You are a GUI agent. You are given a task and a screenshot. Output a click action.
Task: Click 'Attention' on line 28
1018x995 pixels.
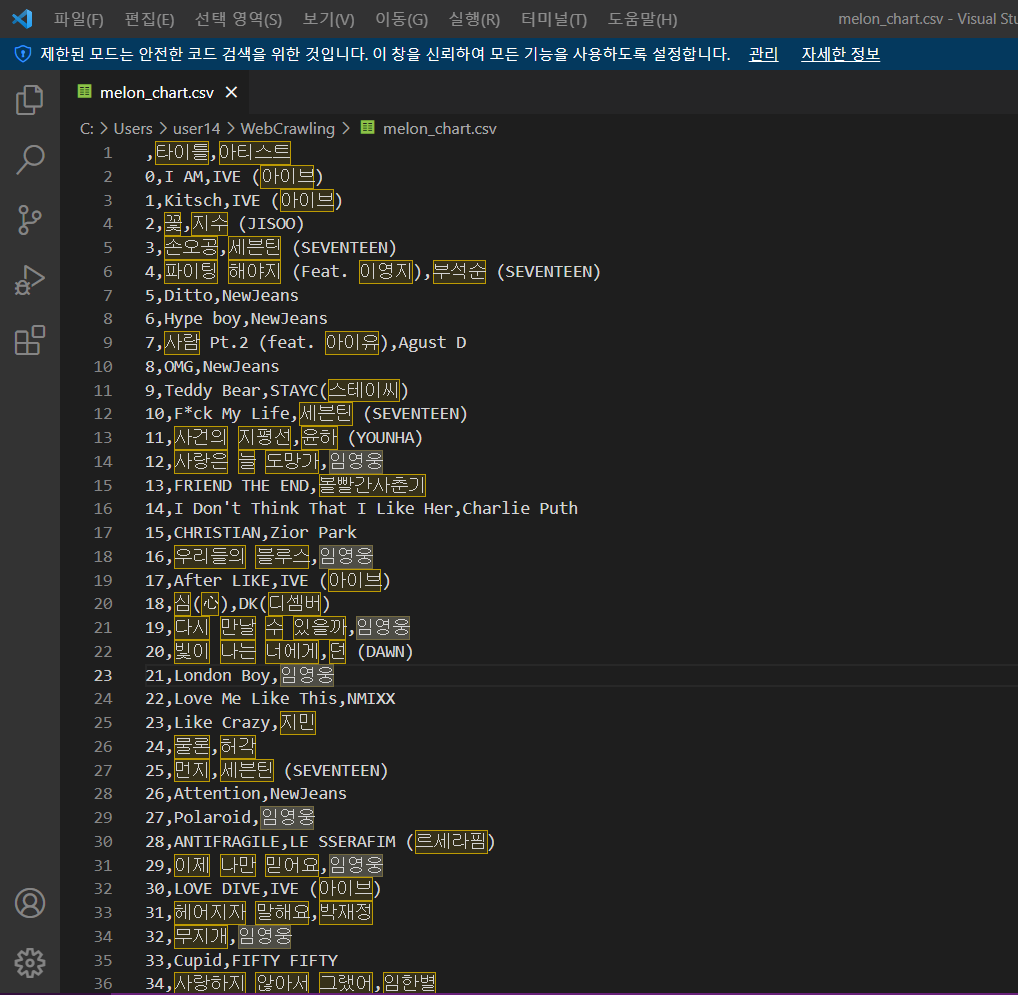tap(217, 794)
